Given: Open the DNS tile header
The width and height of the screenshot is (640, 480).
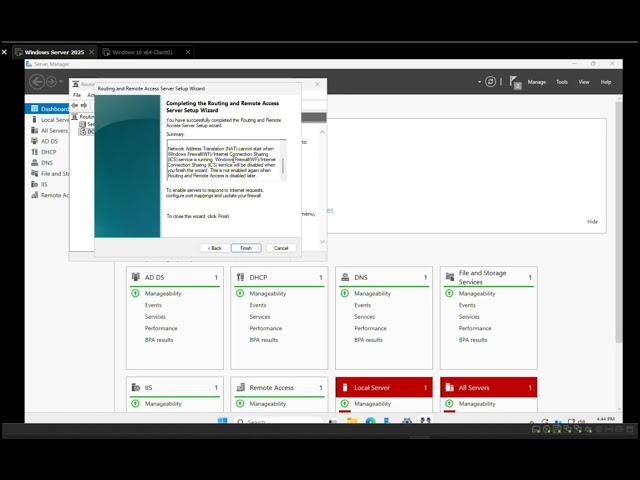Looking at the screenshot, I should [x=384, y=277].
